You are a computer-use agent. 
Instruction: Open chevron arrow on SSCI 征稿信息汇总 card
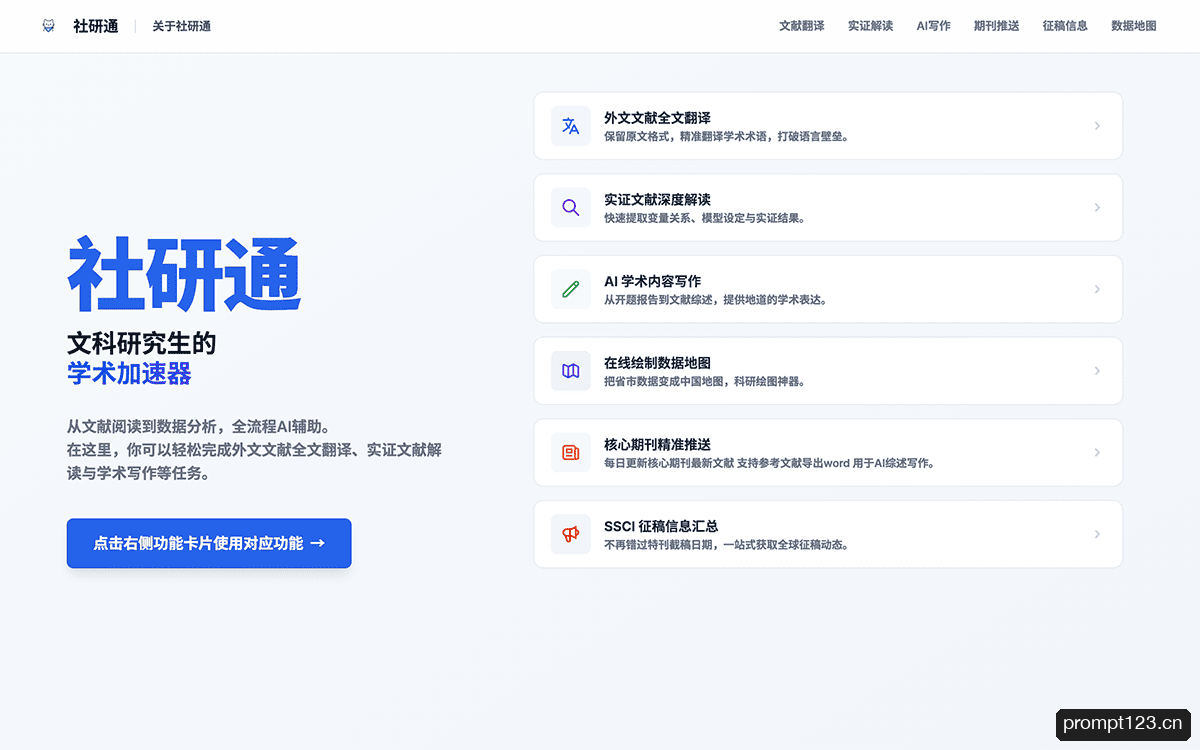(1097, 534)
